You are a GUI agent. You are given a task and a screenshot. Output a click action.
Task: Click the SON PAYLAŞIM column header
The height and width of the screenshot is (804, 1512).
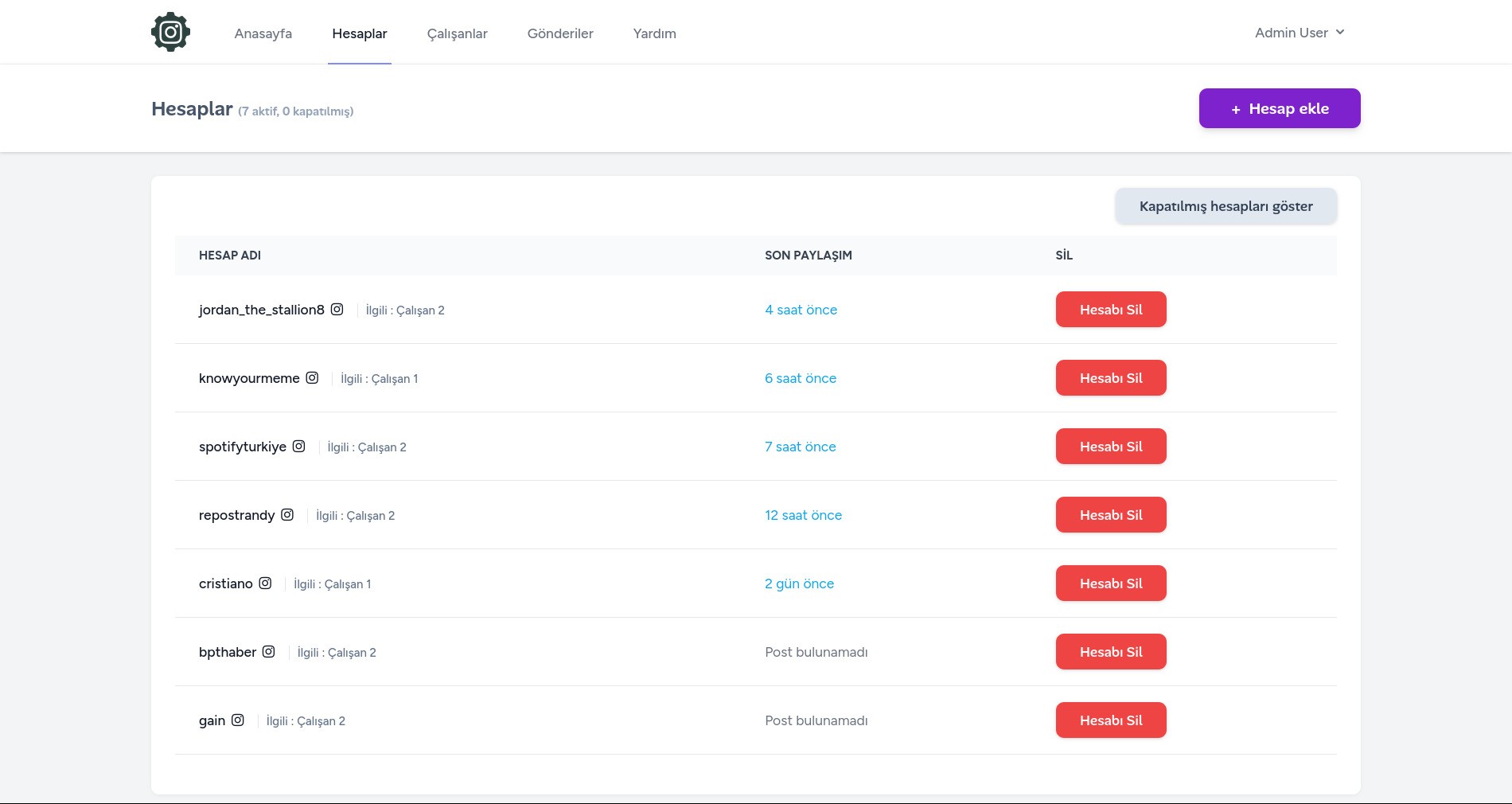(x=809, y=256)
